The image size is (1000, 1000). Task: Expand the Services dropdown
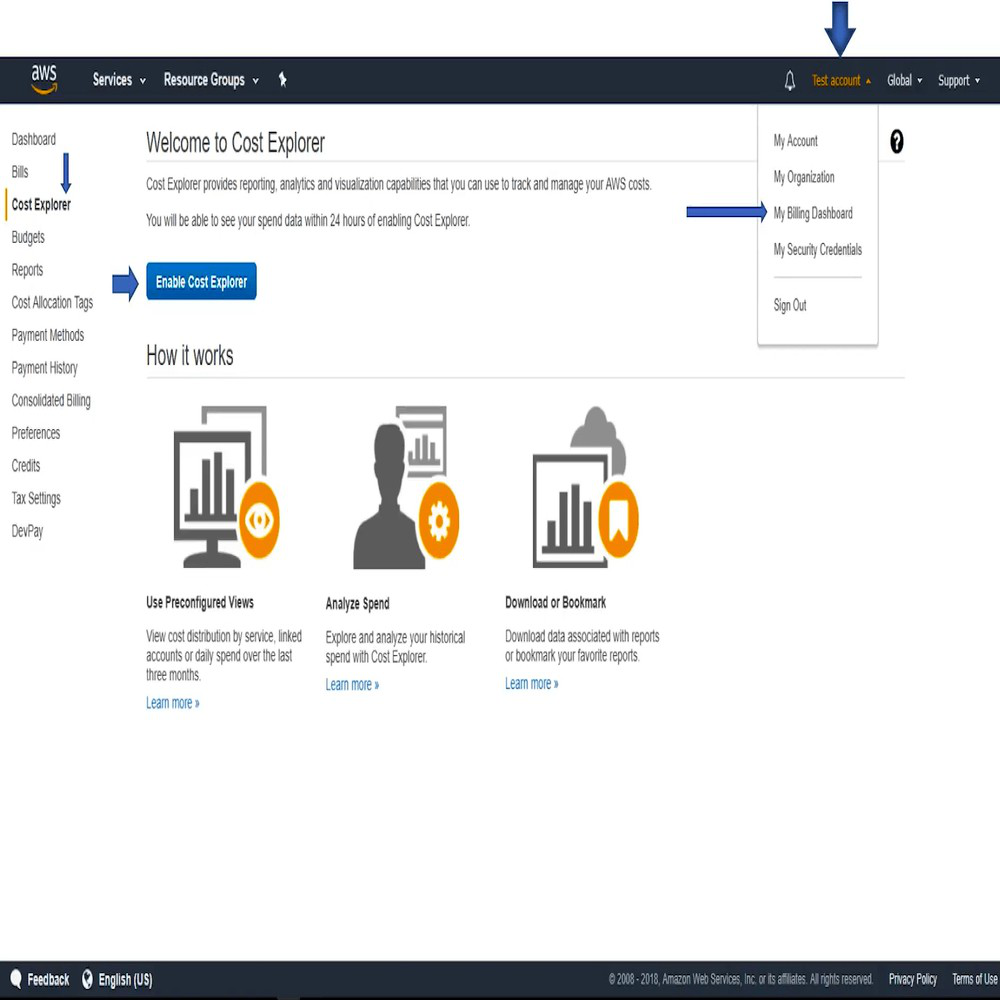(119, 80)
